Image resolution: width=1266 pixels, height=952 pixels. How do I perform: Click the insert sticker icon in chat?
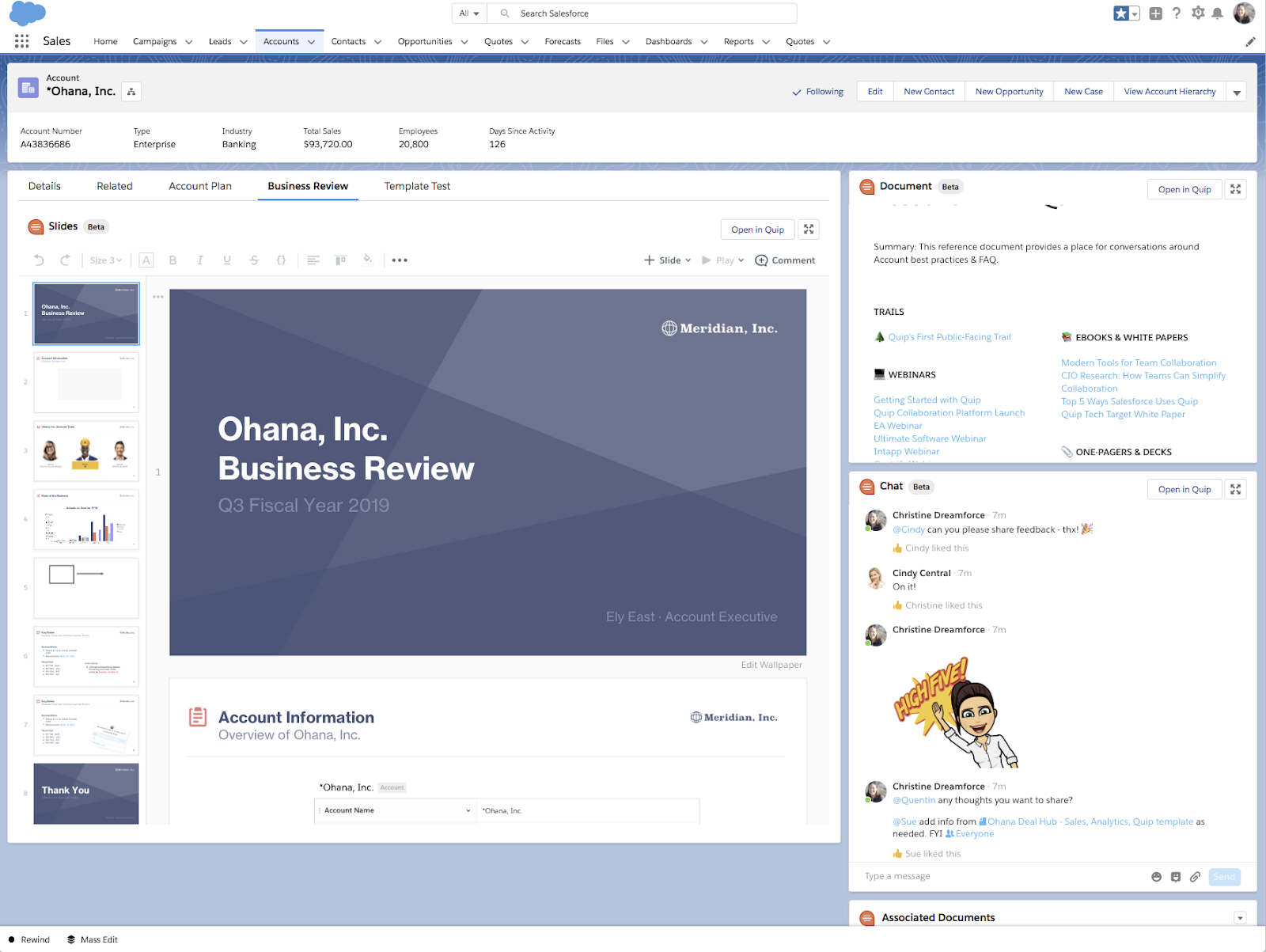[x=1176, y=877]
